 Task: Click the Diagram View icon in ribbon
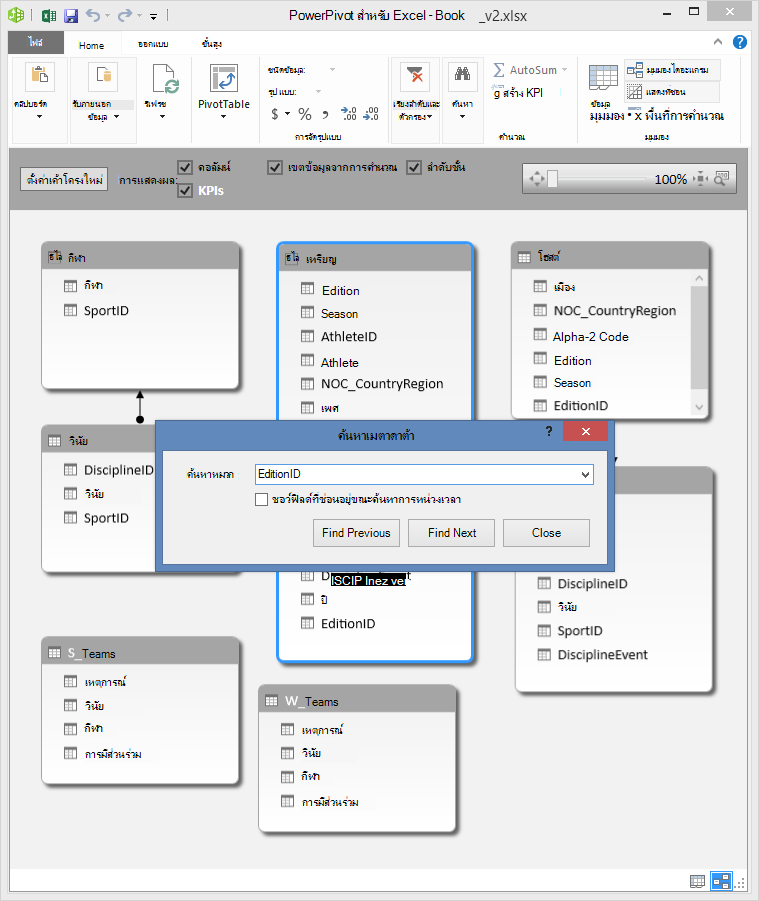[634, 70]
